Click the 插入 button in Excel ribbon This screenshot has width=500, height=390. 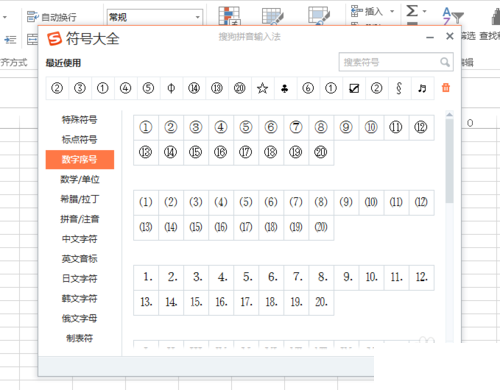pos(367,11)
